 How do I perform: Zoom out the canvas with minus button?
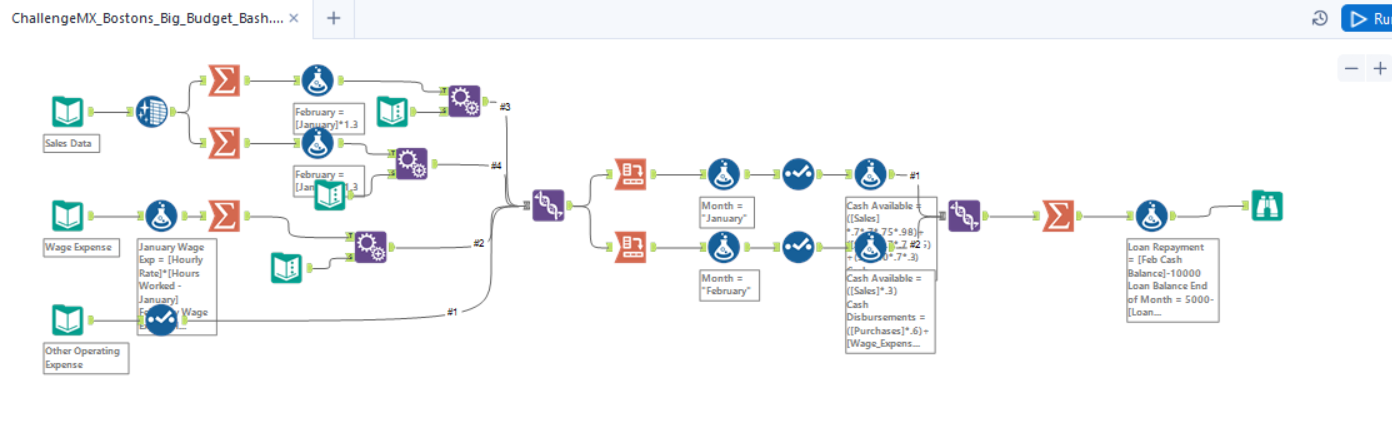(1352, 68)
